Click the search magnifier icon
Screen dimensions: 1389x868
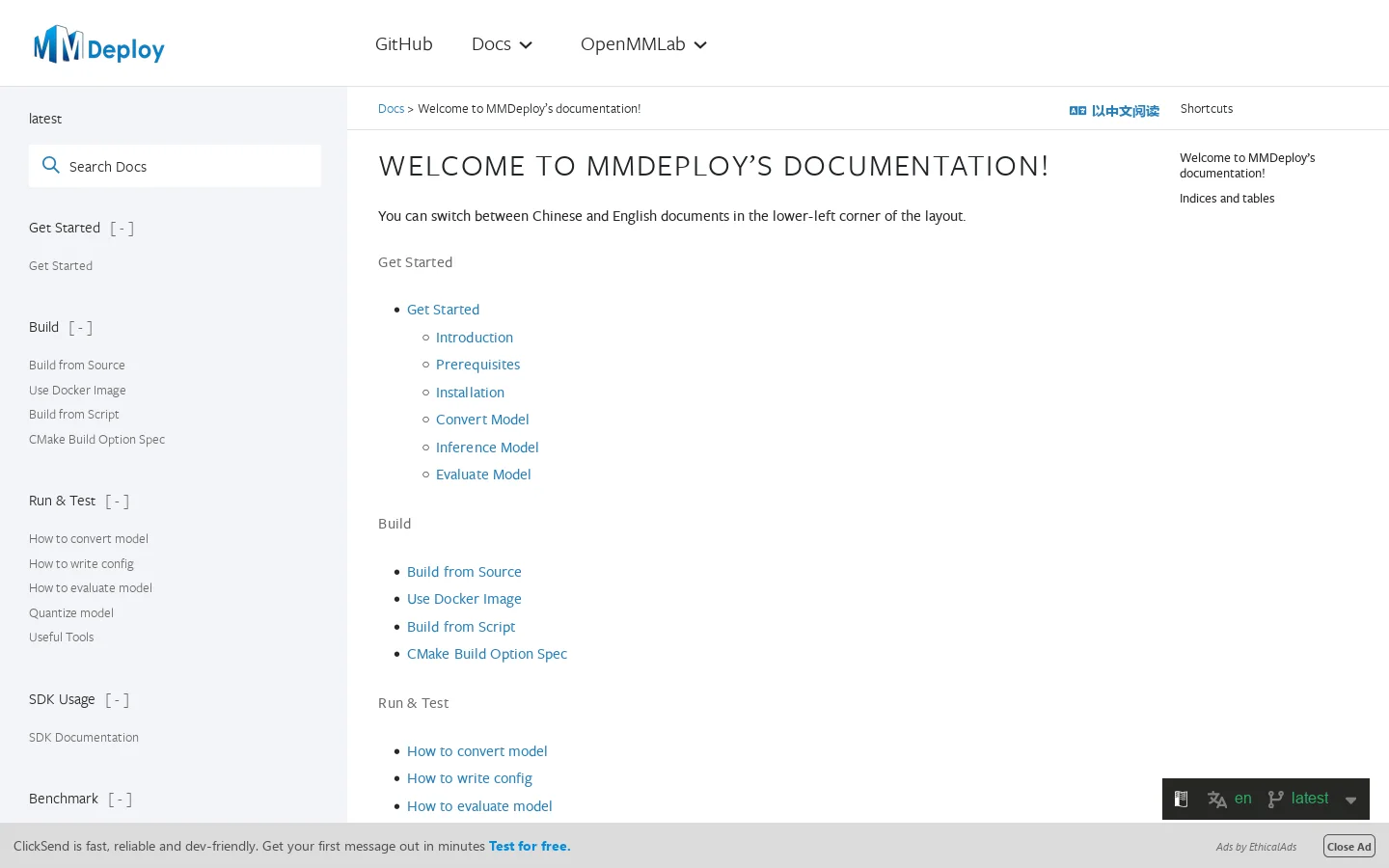click(x=51, y=166)
